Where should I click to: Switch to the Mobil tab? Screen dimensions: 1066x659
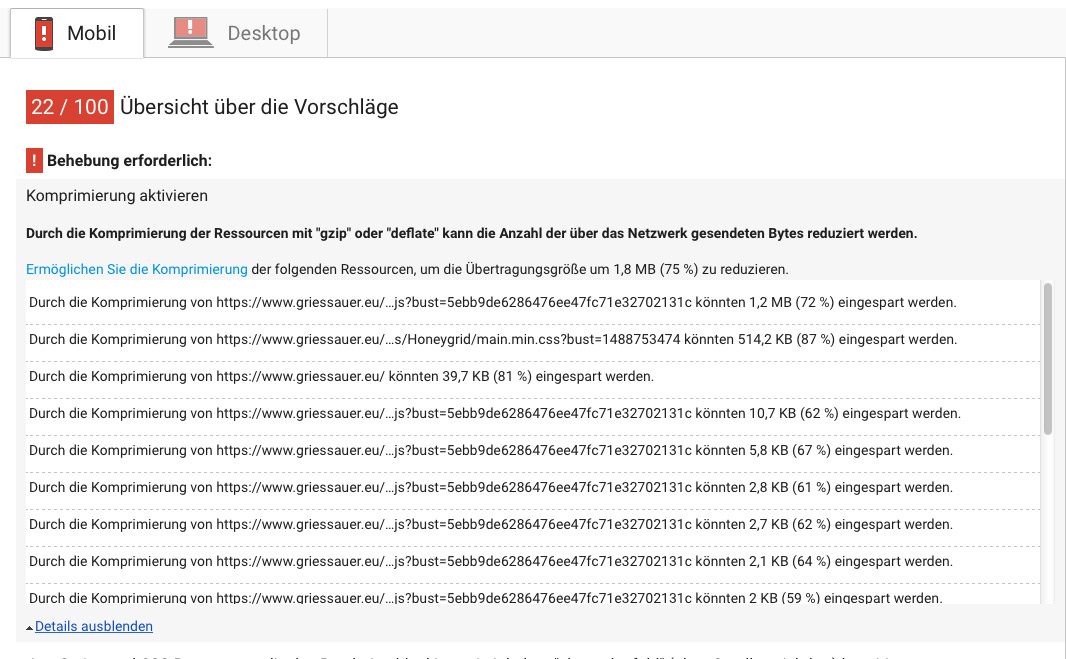[x=76, y=33]
